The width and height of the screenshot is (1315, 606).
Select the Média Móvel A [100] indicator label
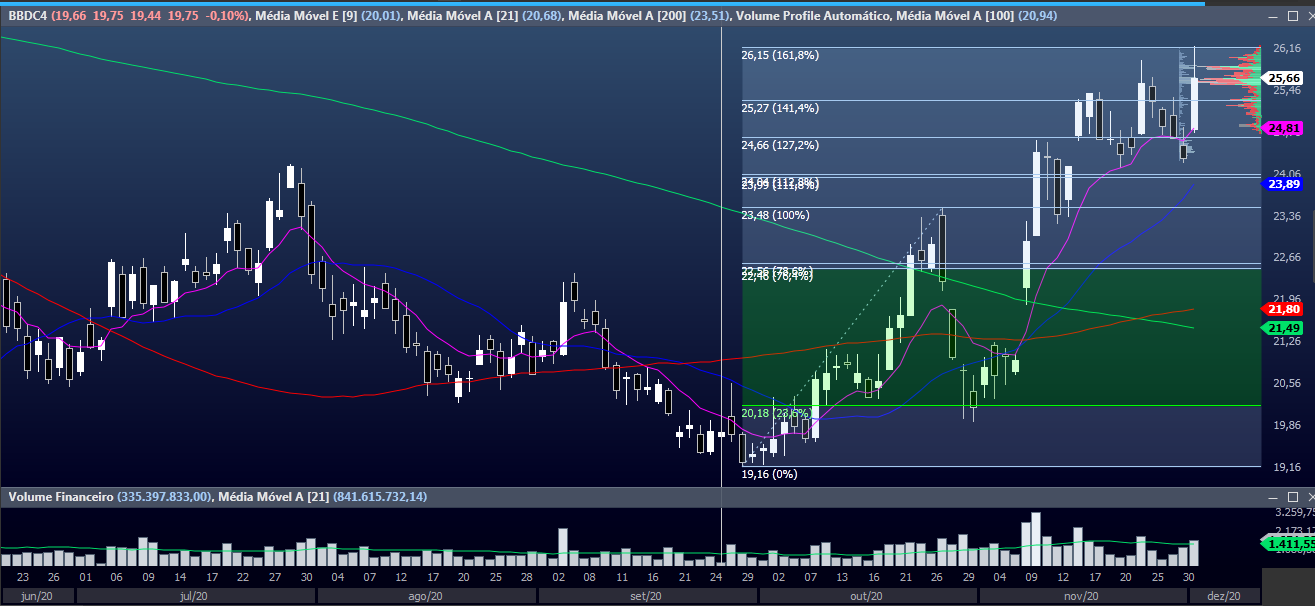coord(958,17)
